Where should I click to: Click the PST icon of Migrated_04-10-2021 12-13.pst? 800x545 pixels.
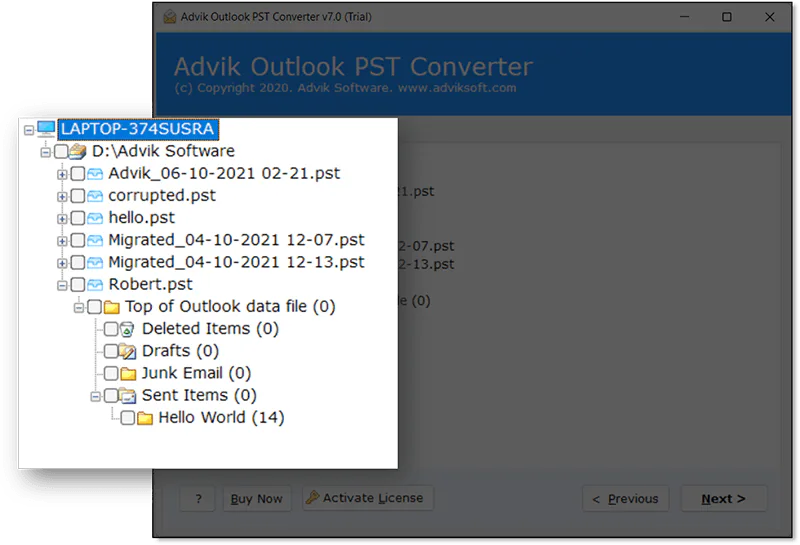tap(95, 263)
